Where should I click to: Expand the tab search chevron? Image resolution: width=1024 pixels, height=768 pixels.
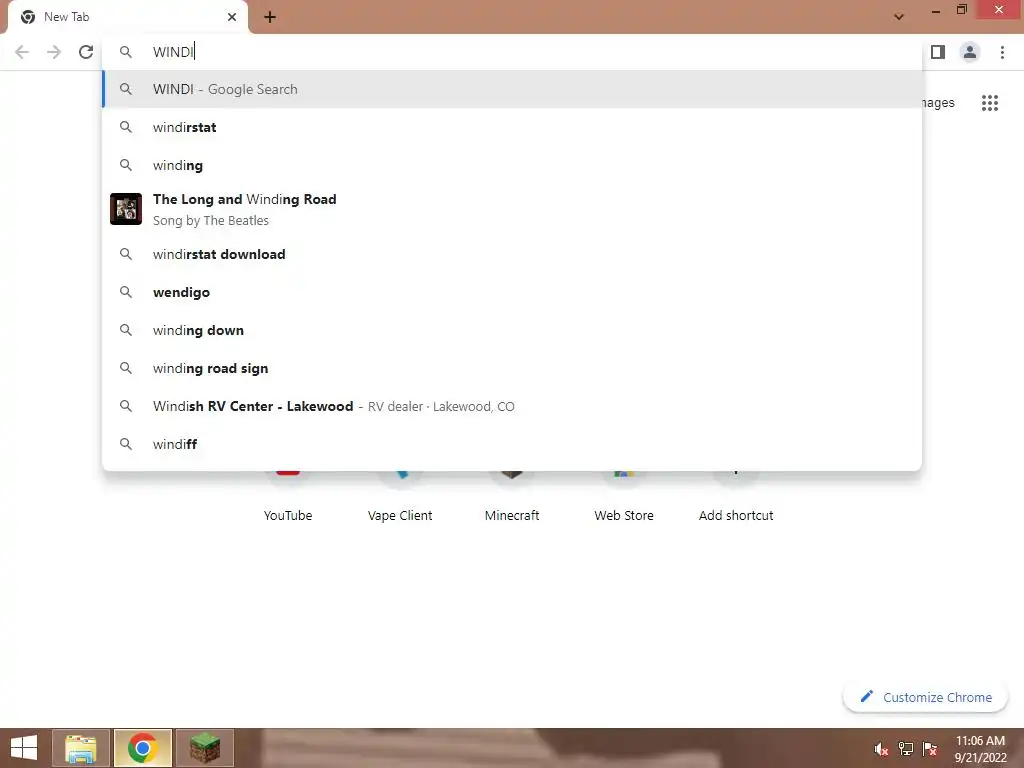point(899,17)
